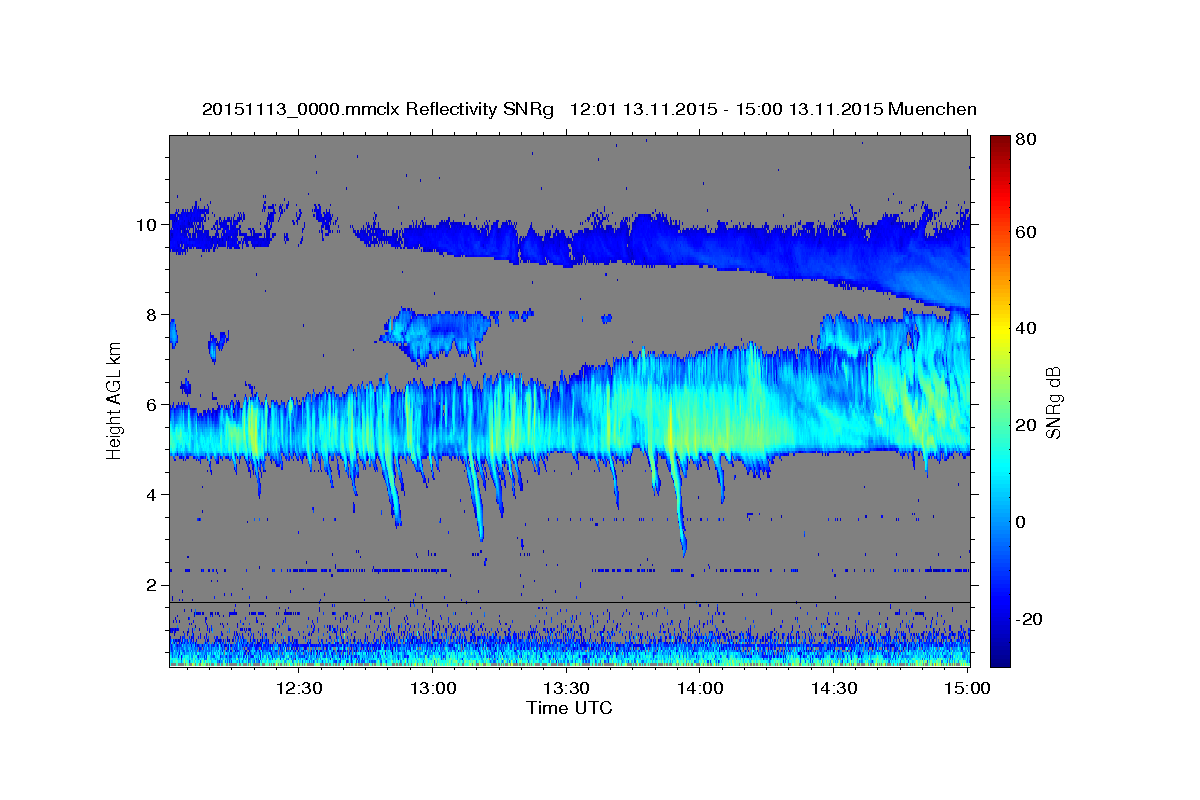Click the 13:30 time tick label
1200x800 pixels.
(566, 688)
